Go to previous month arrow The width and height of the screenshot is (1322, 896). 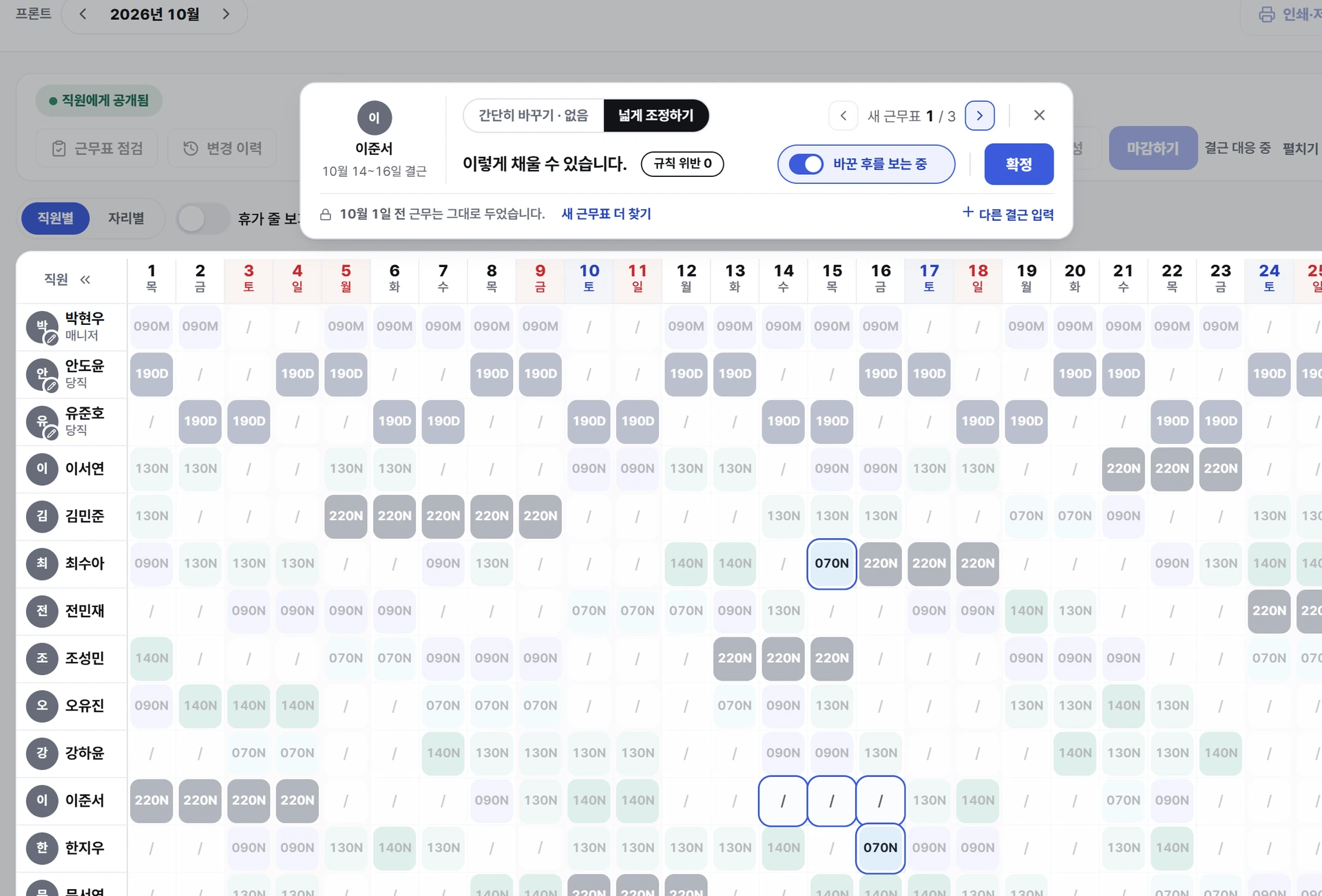83,14
